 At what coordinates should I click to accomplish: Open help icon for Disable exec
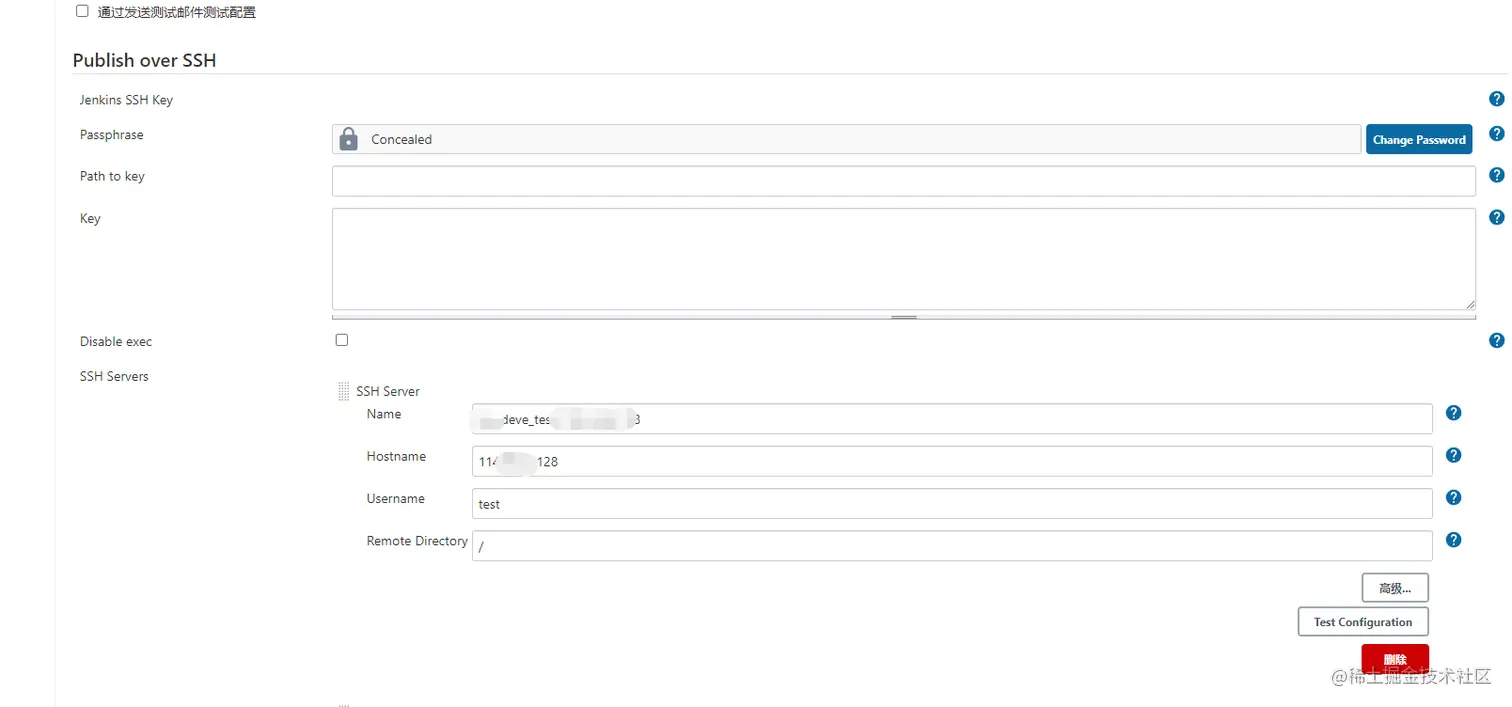[1496, 340]
